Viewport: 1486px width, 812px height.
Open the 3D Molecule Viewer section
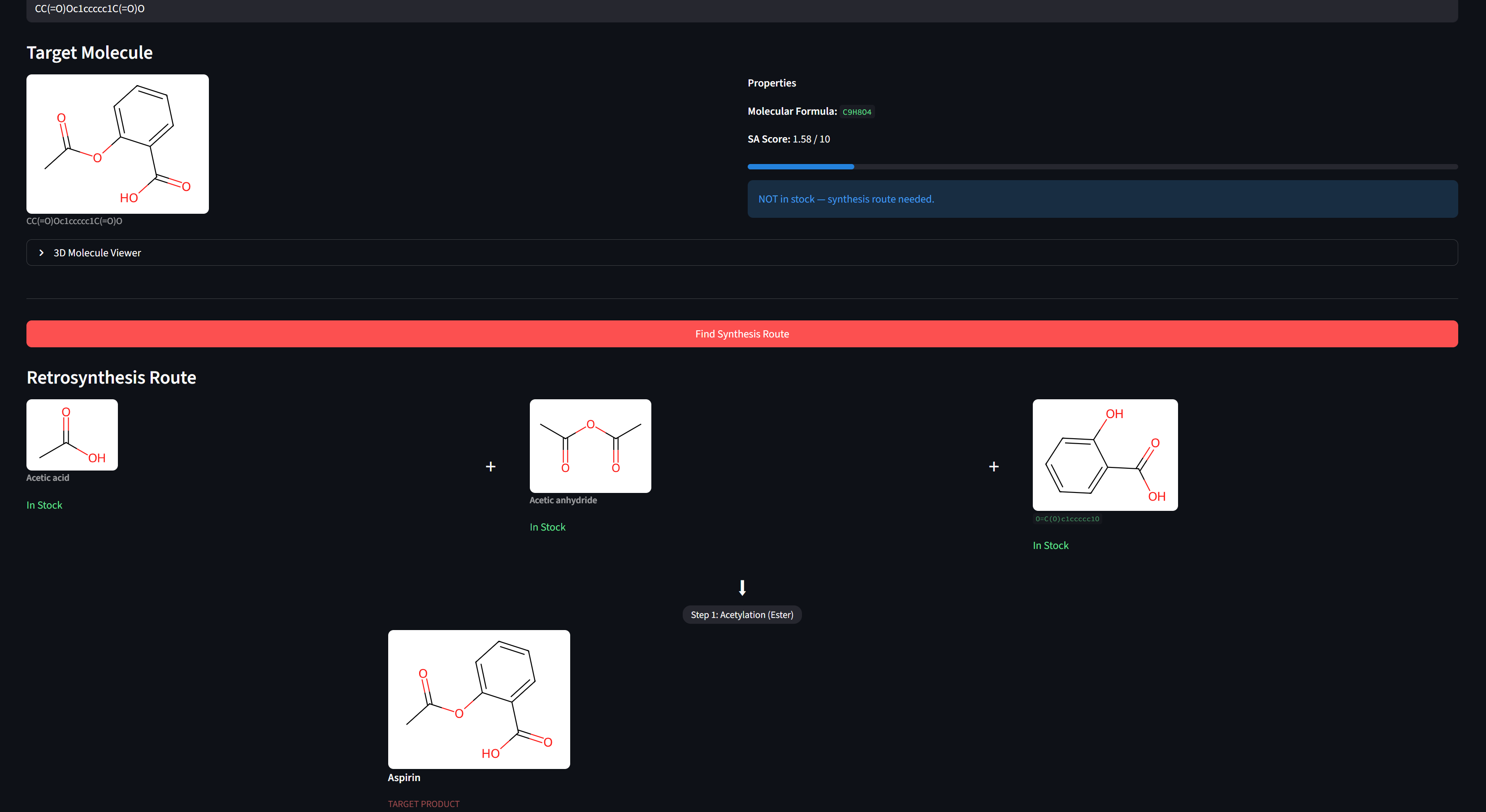[96, 252]
